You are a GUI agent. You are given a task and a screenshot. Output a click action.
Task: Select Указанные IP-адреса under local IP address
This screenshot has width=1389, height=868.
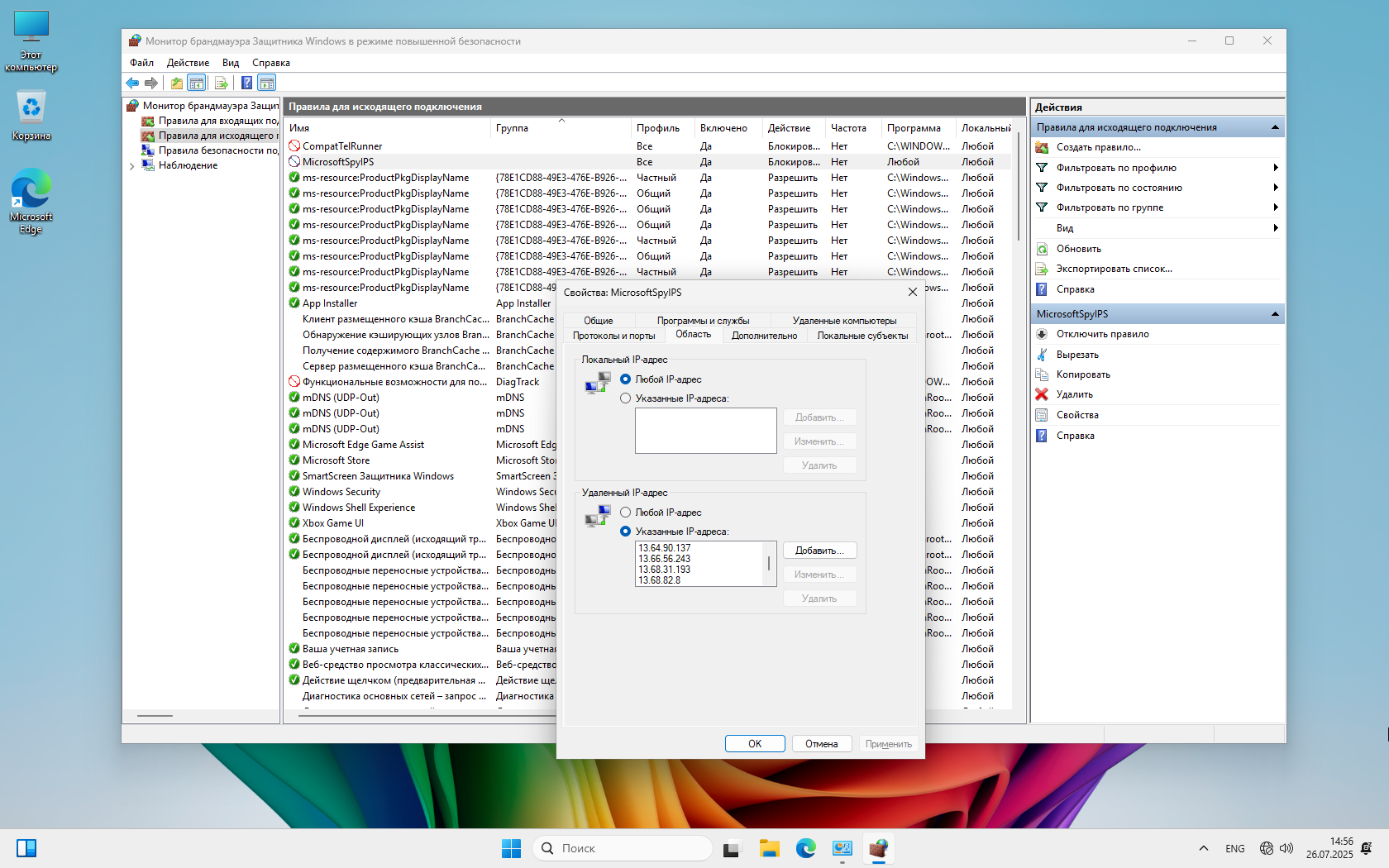[626, 398]
